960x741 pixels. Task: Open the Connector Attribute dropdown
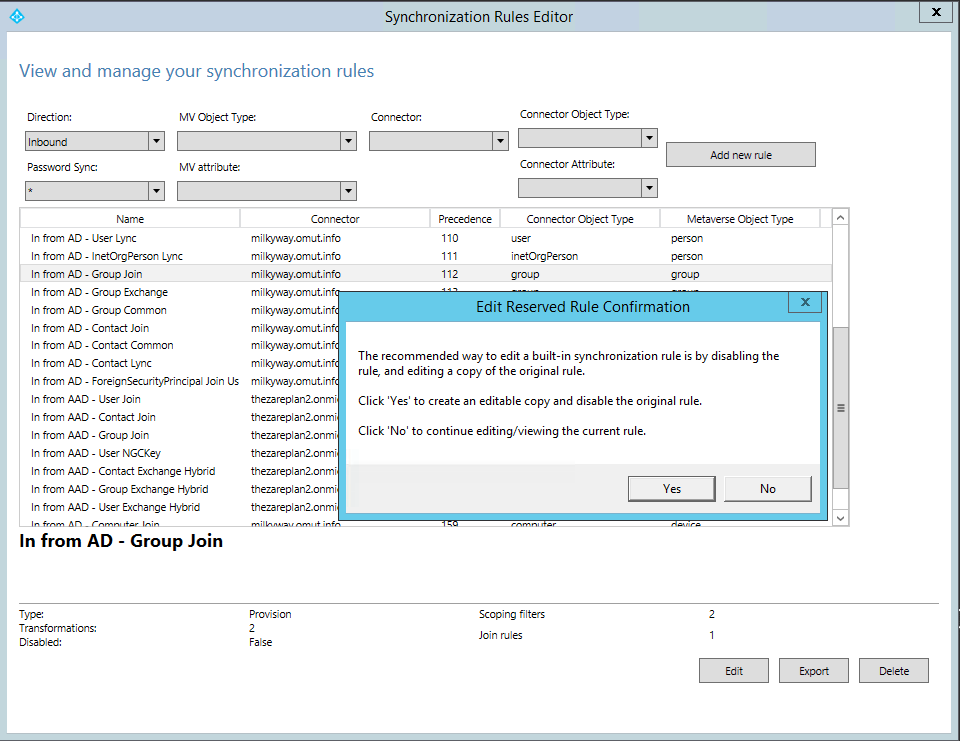pyautogui.click(x=588, y=188)
